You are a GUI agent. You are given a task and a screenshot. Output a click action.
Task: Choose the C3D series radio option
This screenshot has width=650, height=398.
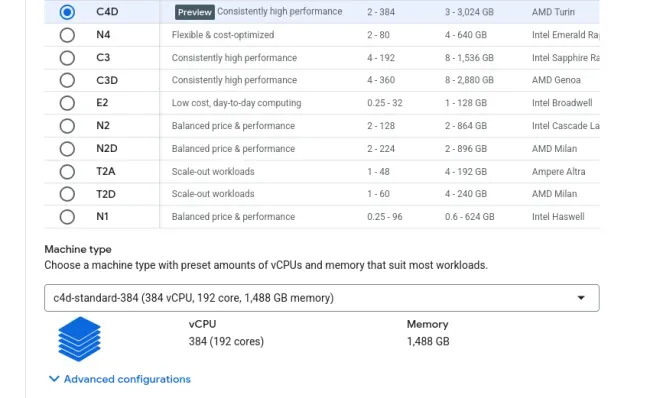tap(67, 80)
